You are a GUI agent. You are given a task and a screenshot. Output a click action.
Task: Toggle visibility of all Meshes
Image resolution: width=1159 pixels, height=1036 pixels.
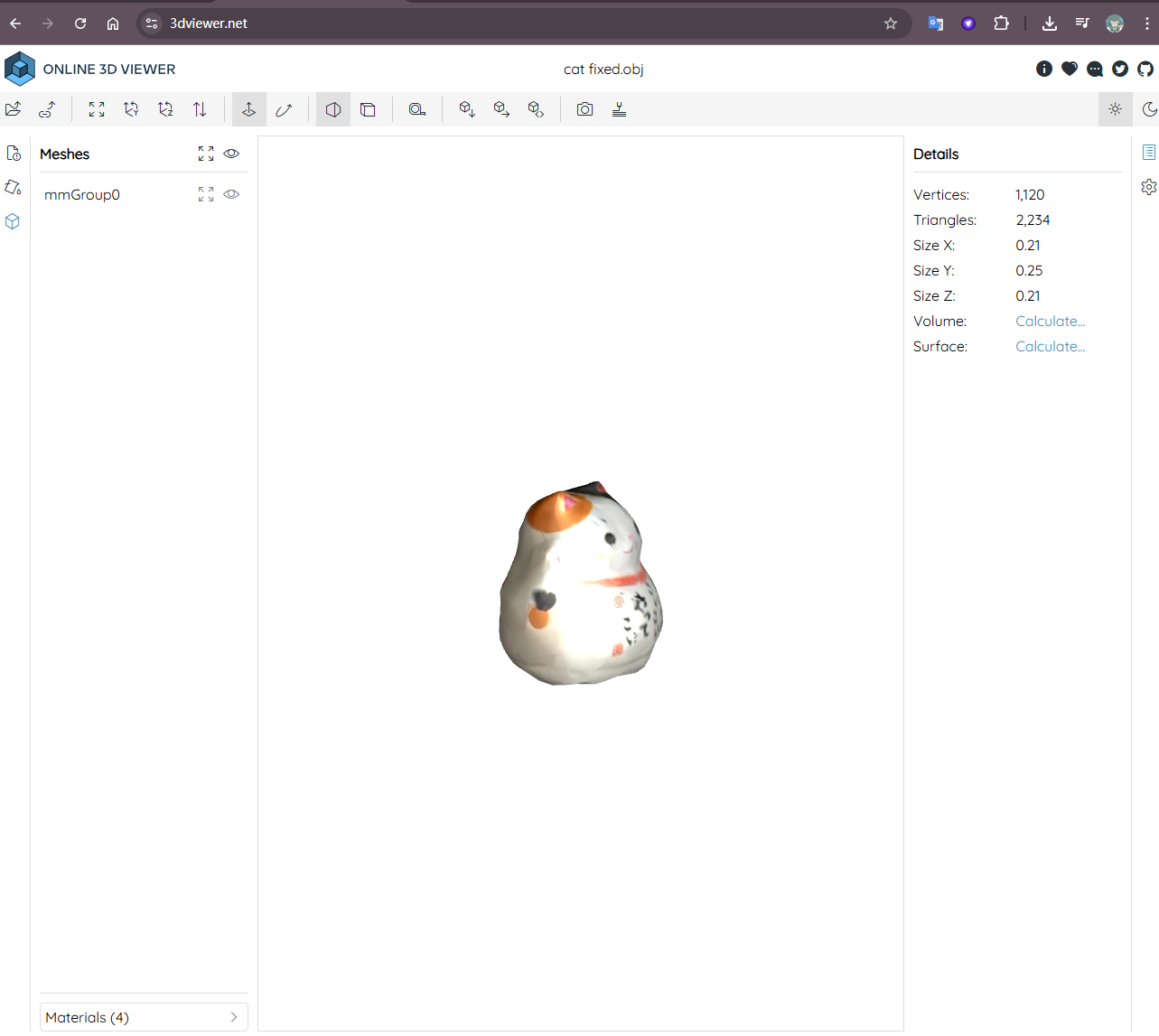(231, 154)
